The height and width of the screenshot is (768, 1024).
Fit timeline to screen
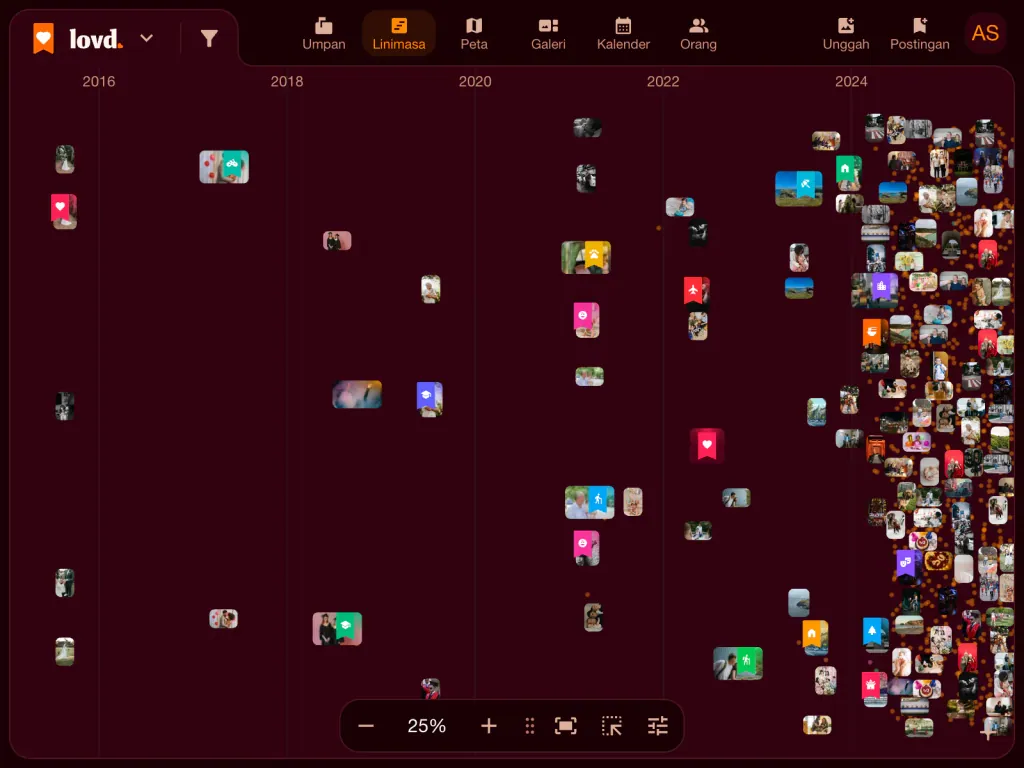pyautogui.click(x=566, y=726)
